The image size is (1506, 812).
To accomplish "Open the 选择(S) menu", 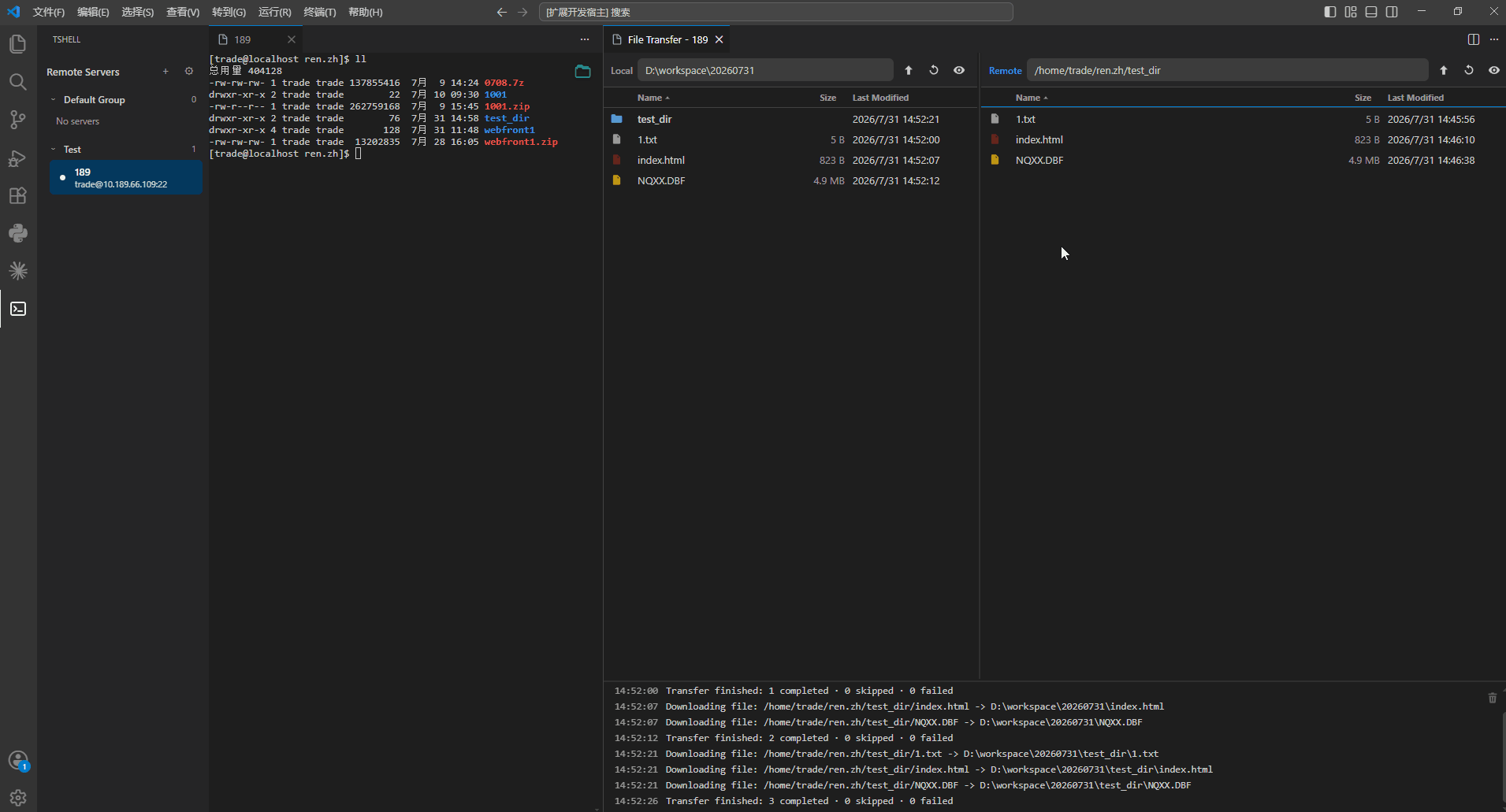I will point(138,12).
